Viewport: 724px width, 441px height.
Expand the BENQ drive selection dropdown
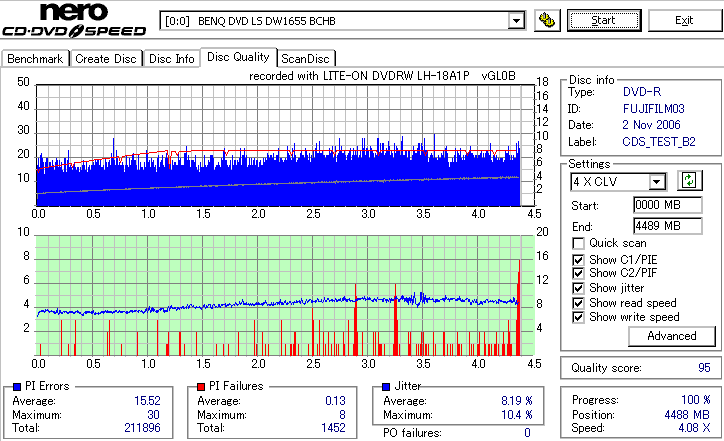click(x=516, y=21)
